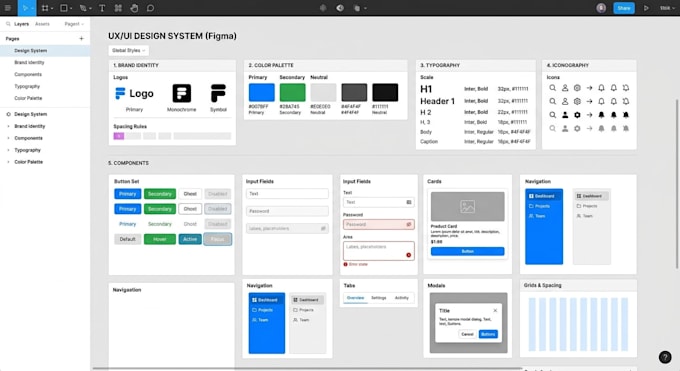This screenshot has height=371, width=680.
Task: Click the Share button
Action: pyautogui.click(x=624, y=8)
